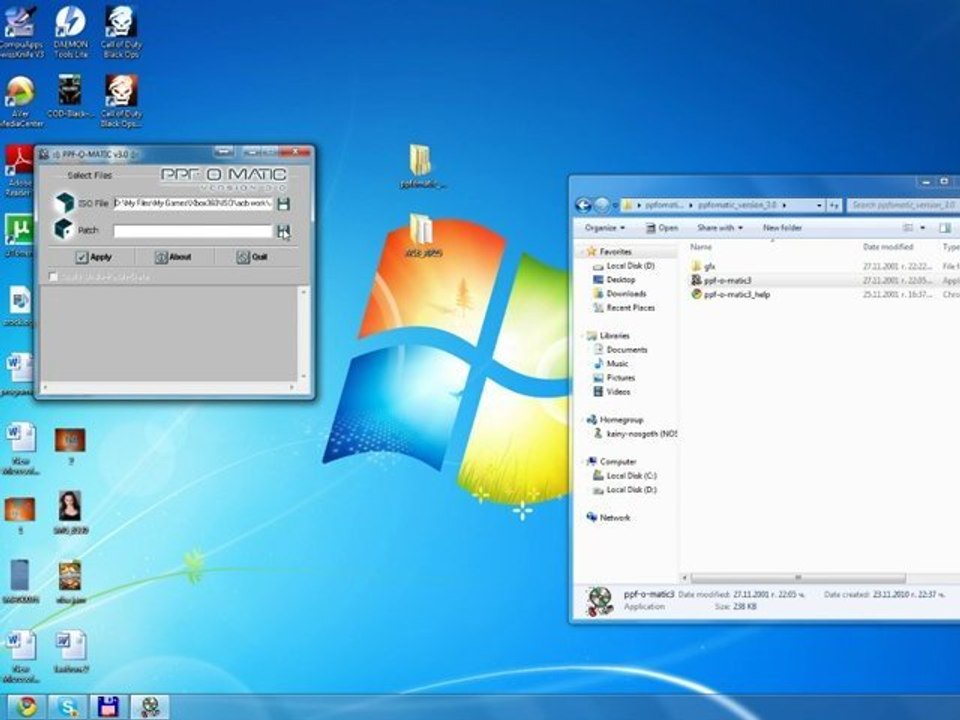Open the About dialog in PPF-O-MATIC

tap(173, 257)
